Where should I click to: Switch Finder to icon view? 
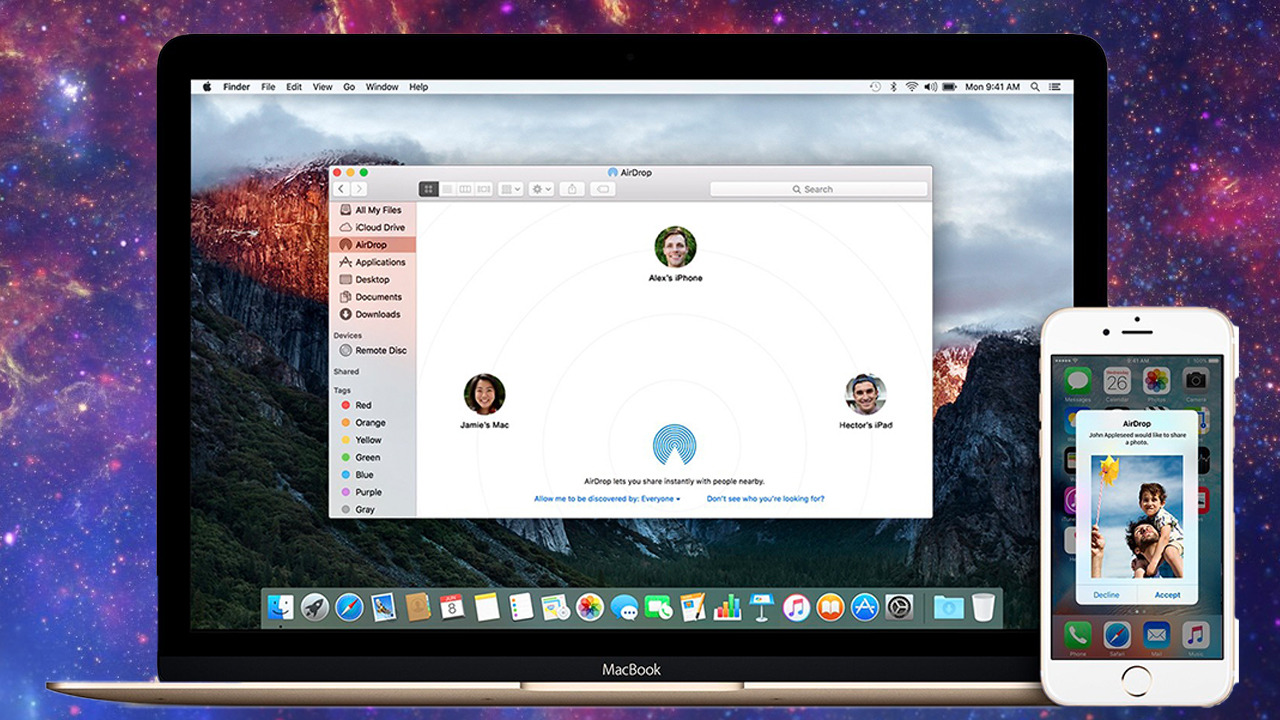tap(428, 189)
